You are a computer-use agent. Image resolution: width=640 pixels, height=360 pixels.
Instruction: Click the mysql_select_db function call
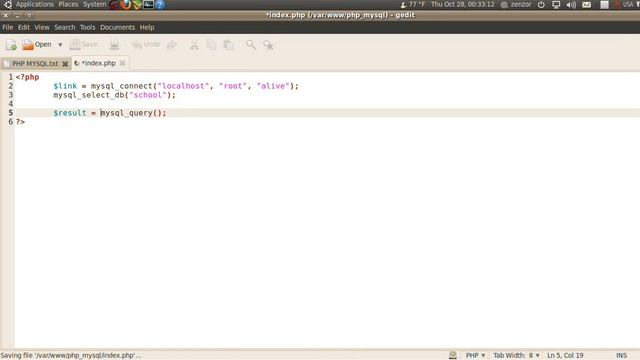(x=88, y=95)
